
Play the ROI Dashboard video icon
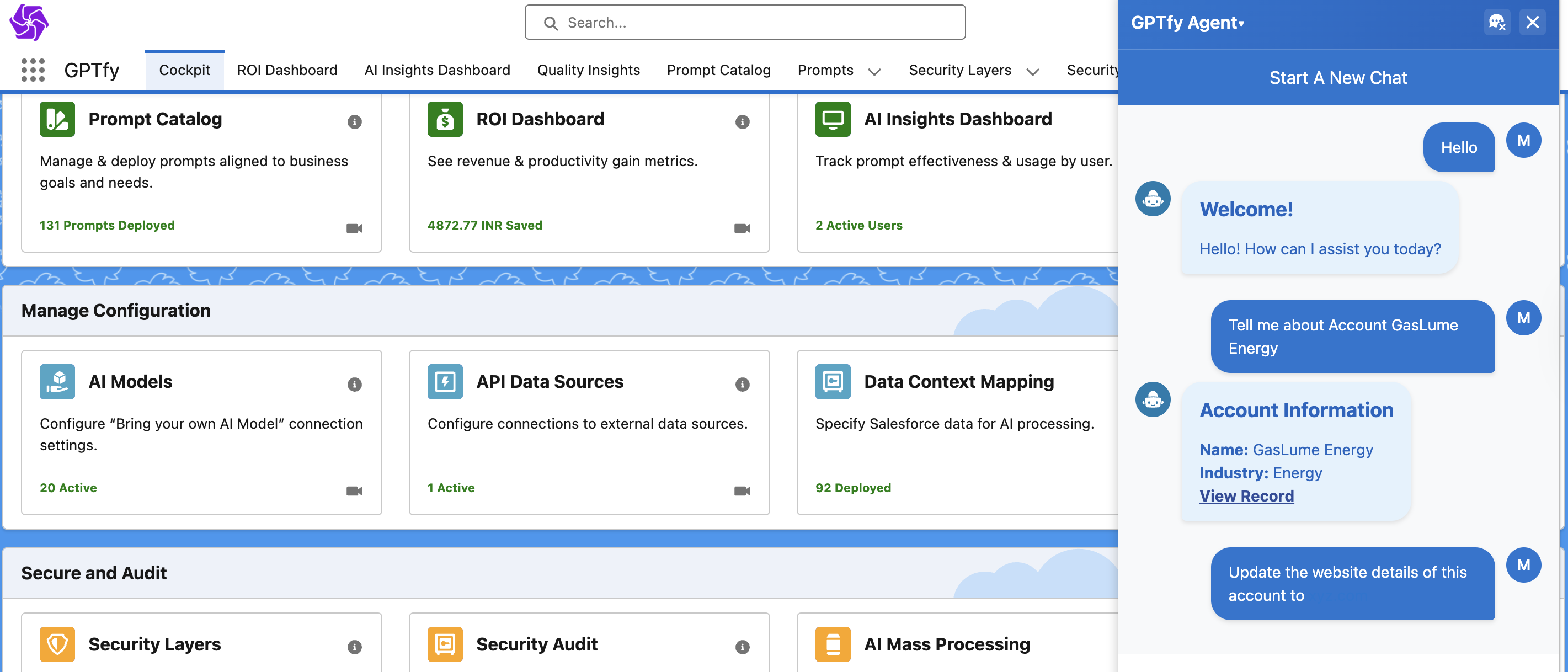coord(742,228)
